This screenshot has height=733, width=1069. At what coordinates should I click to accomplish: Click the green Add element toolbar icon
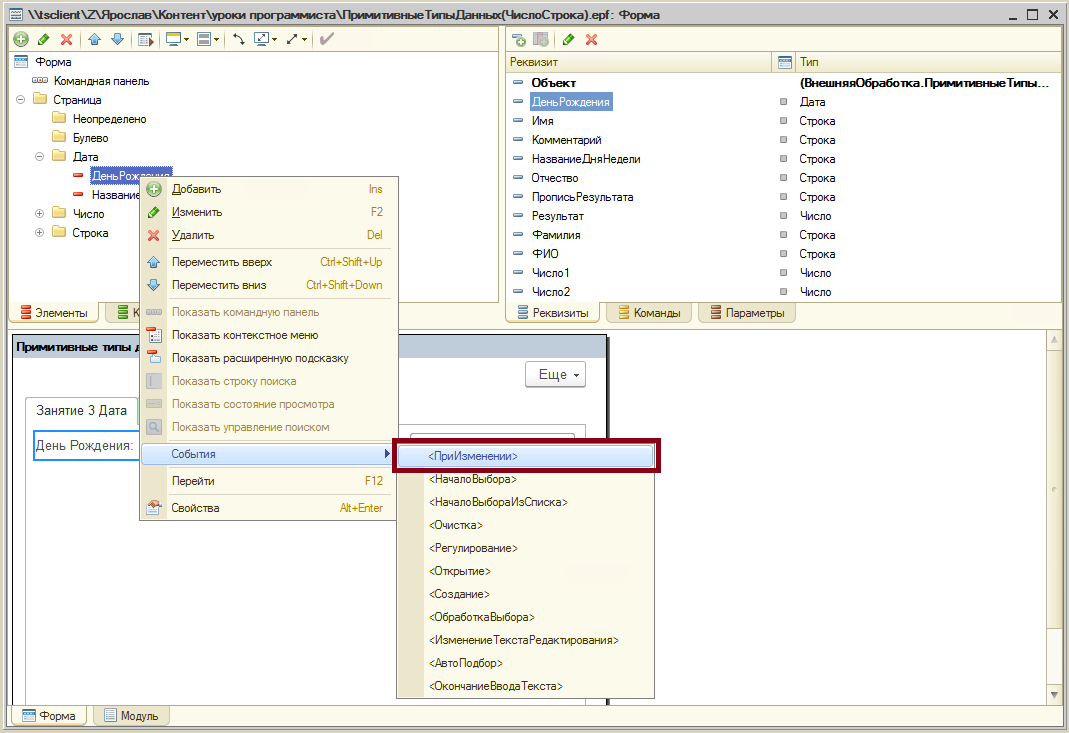[20, 39]
